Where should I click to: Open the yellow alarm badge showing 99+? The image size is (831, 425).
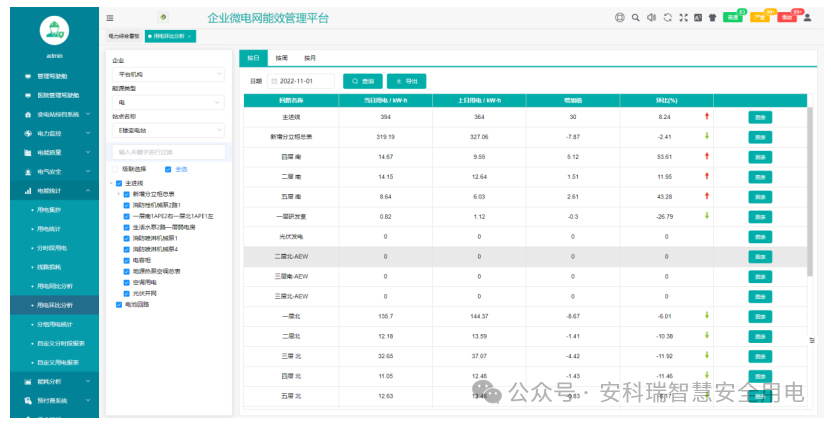[x=762, y=16]
